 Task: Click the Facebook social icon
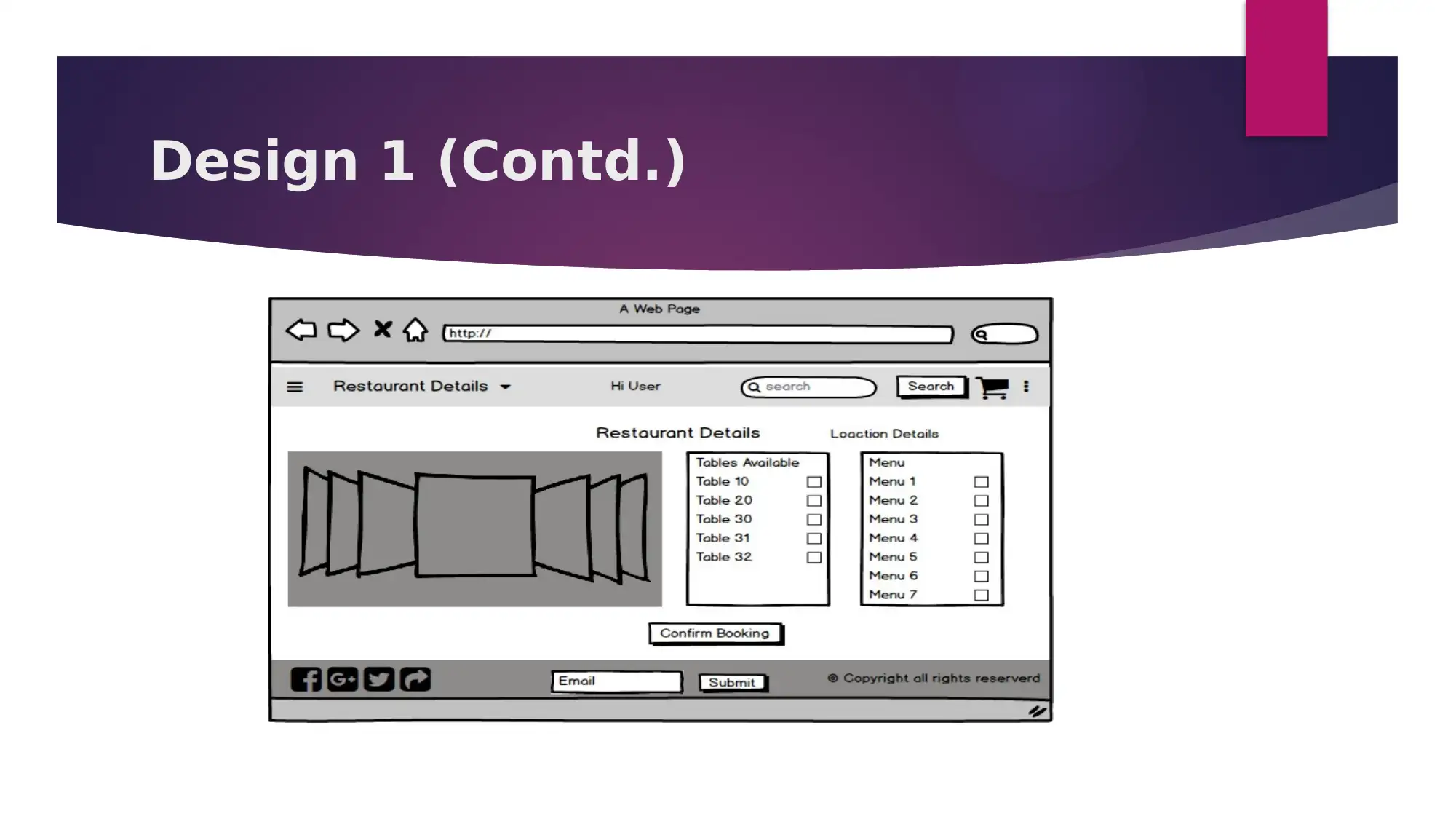tap(307, 680)
